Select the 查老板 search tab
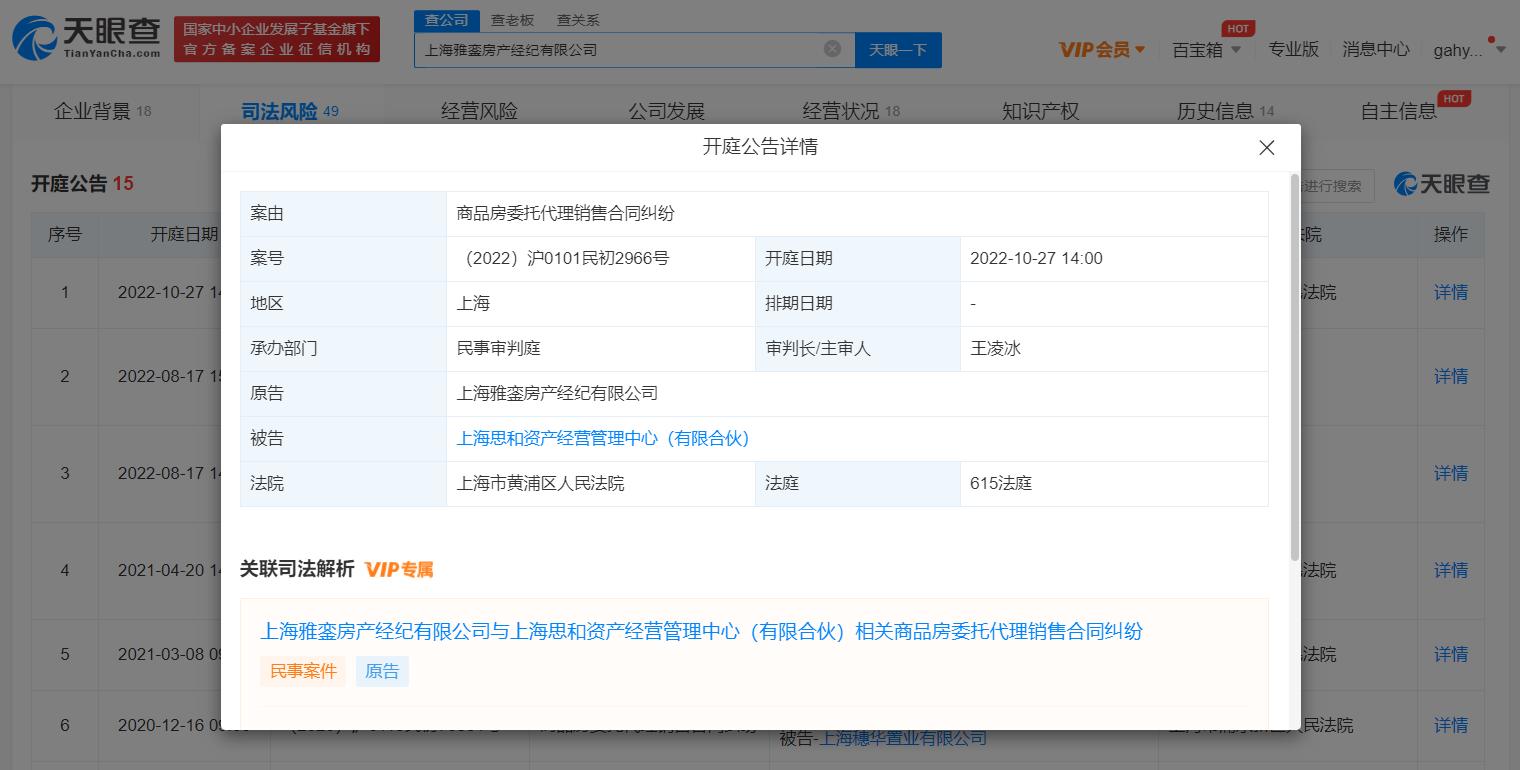Screen dimensions: 1520x770 (513, 20)
